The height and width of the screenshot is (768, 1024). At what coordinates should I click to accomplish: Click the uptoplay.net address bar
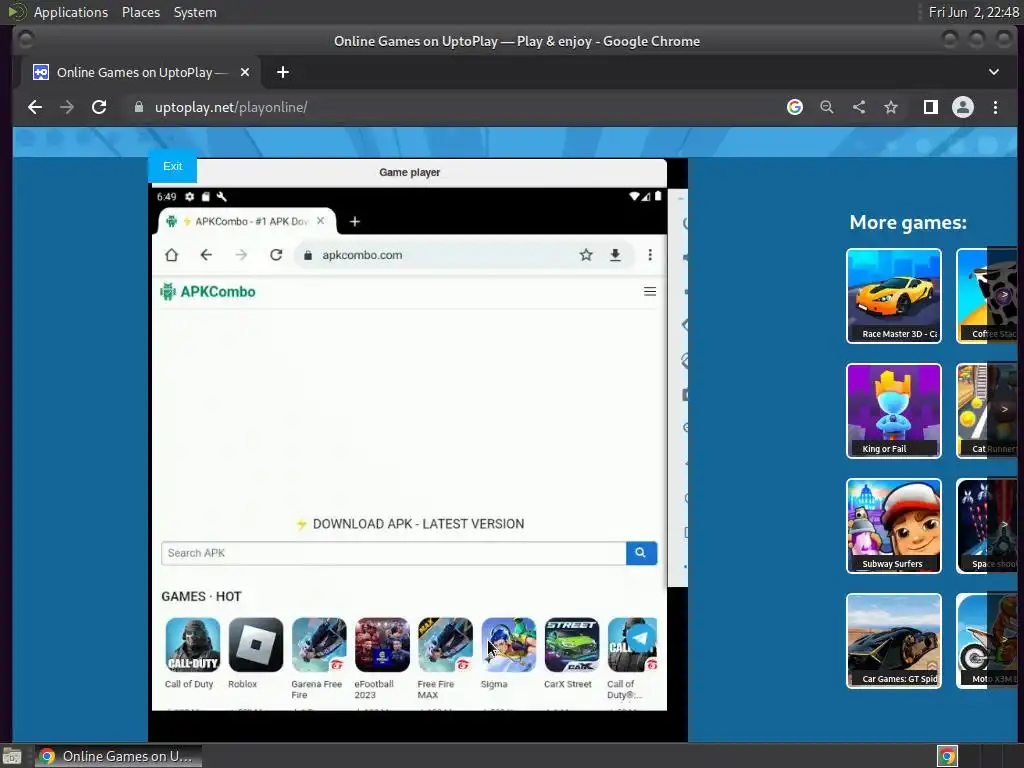451,107
